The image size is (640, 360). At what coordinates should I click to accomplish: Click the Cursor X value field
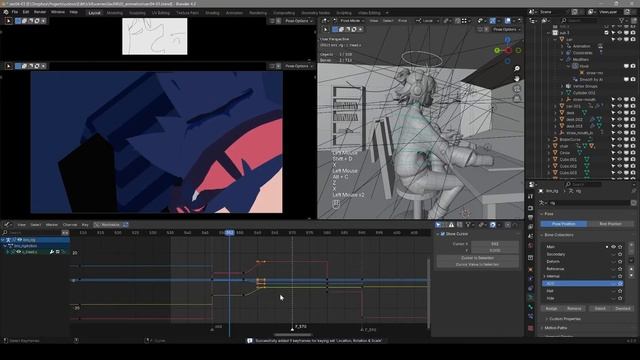click(x=495, y=244)
